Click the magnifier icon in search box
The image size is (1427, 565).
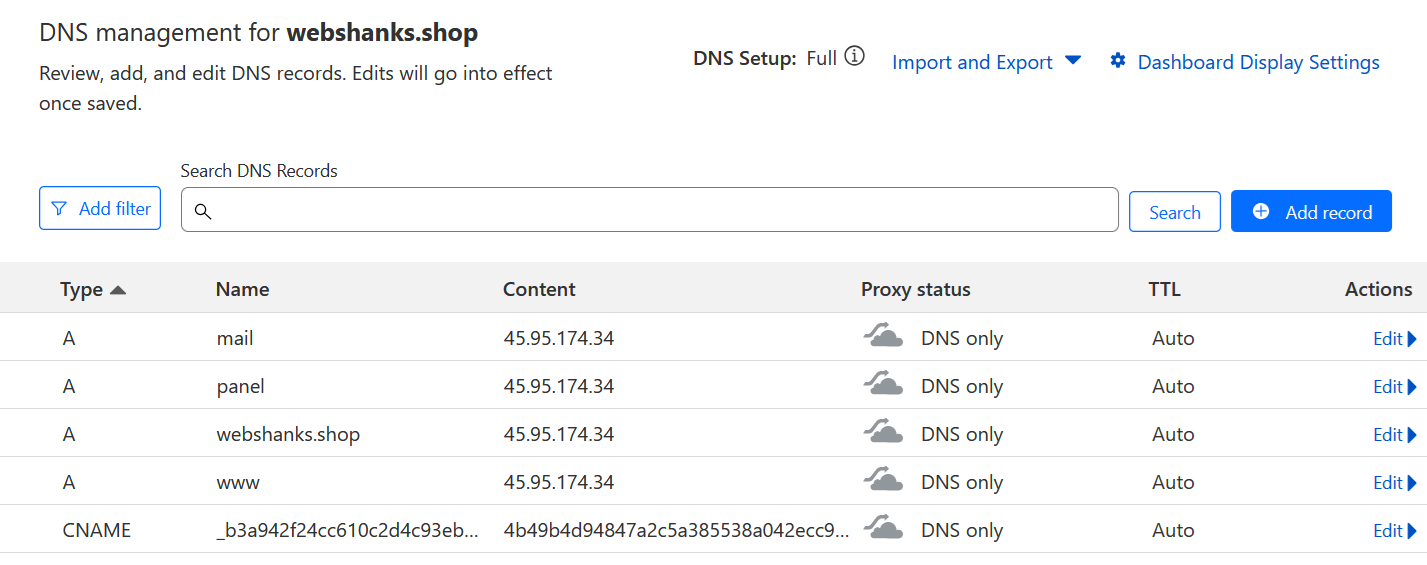(203, 211)
